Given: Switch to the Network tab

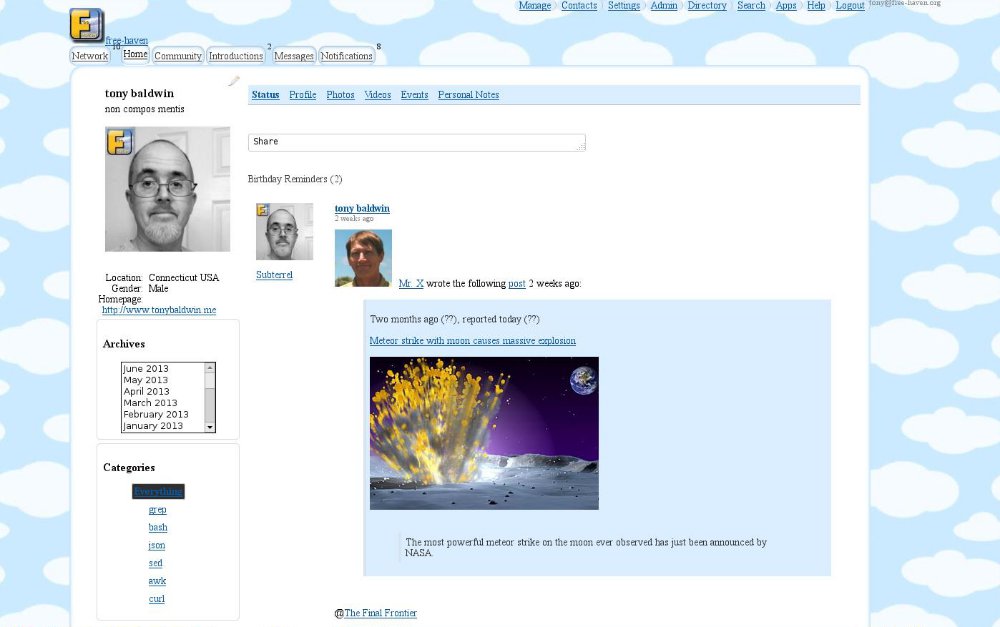Looking at the screenshot, I should (x=90, y=56).
